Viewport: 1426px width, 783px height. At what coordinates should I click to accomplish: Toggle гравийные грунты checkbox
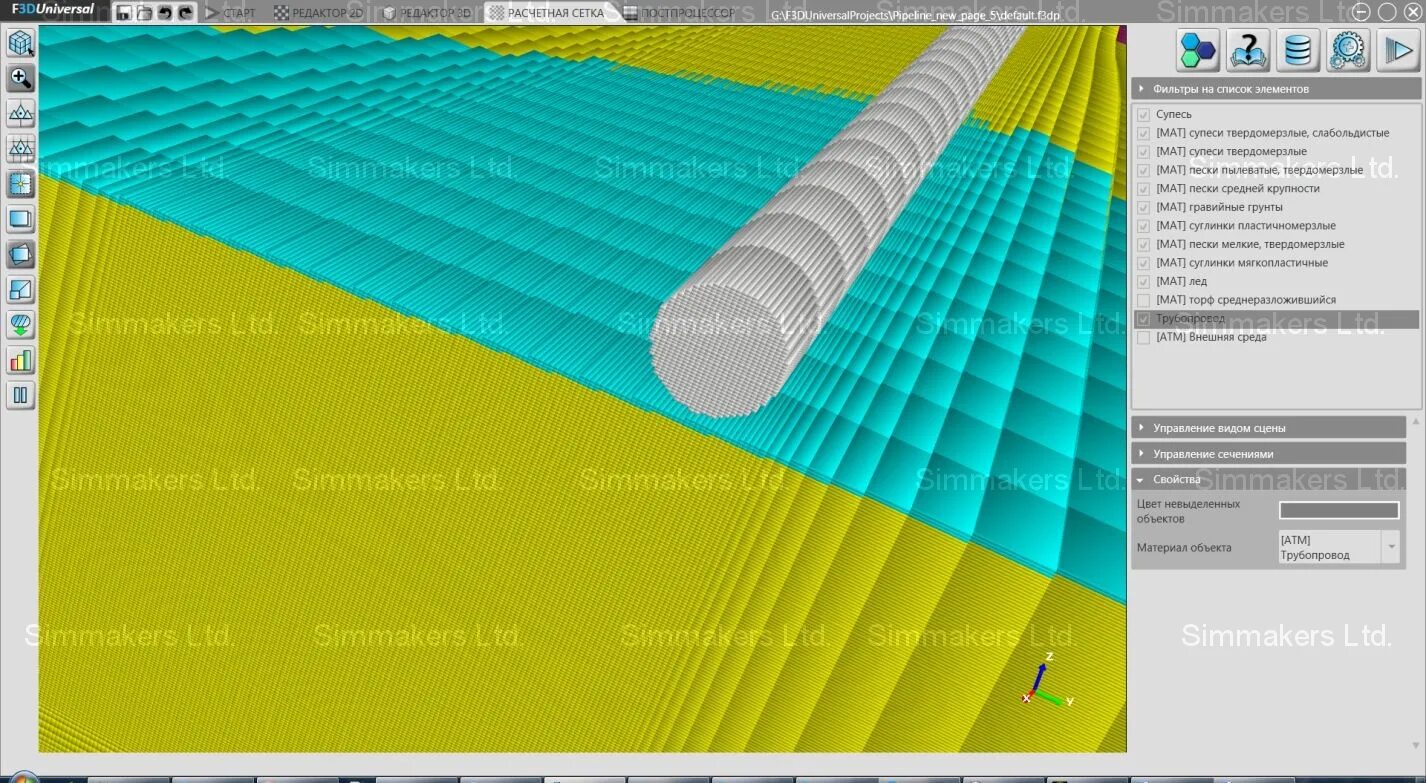(x=1144, y=207)
